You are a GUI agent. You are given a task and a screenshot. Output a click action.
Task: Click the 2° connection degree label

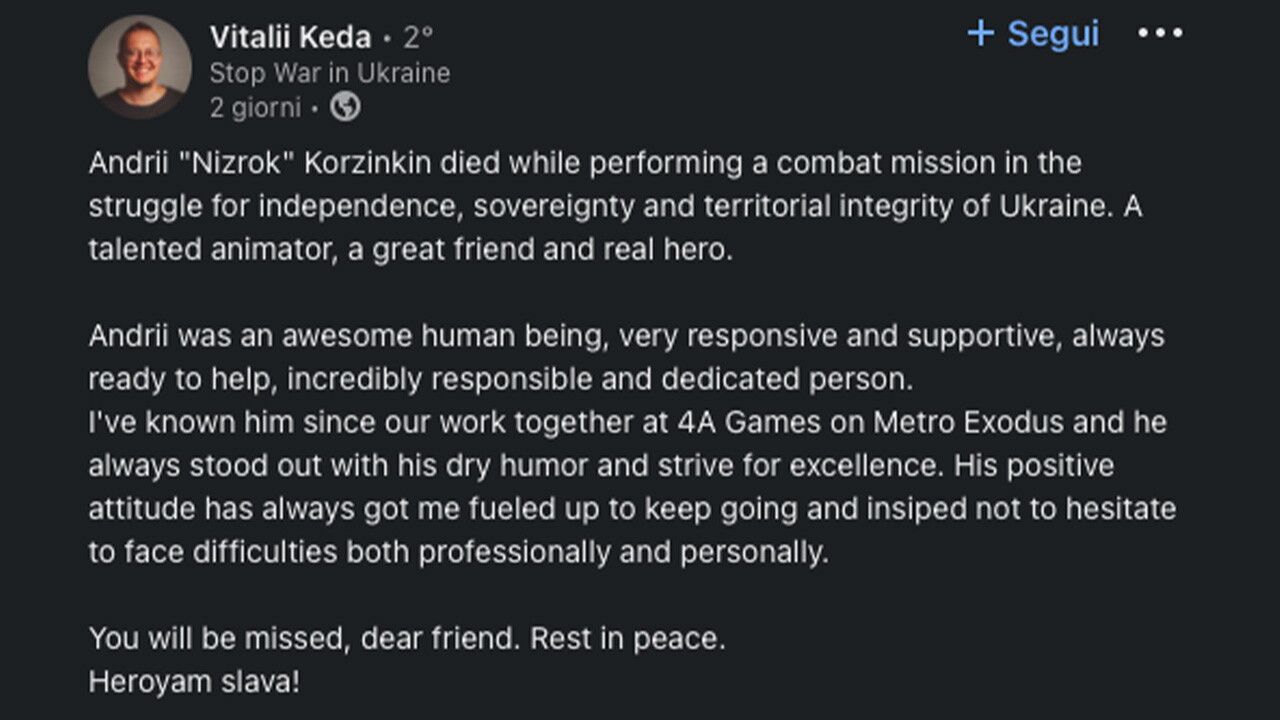[418, 37]
